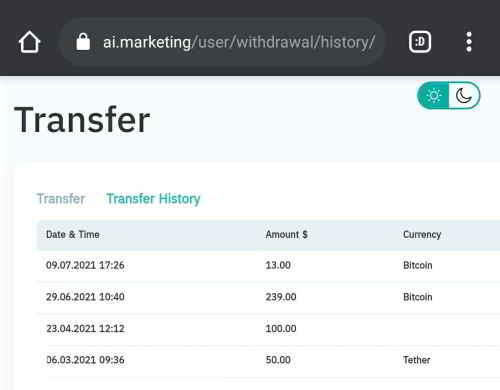Image resolution: width=500 pixels, height=390 pixels.
Task: Switch to light mode sun icon
Action: point(433,96)
